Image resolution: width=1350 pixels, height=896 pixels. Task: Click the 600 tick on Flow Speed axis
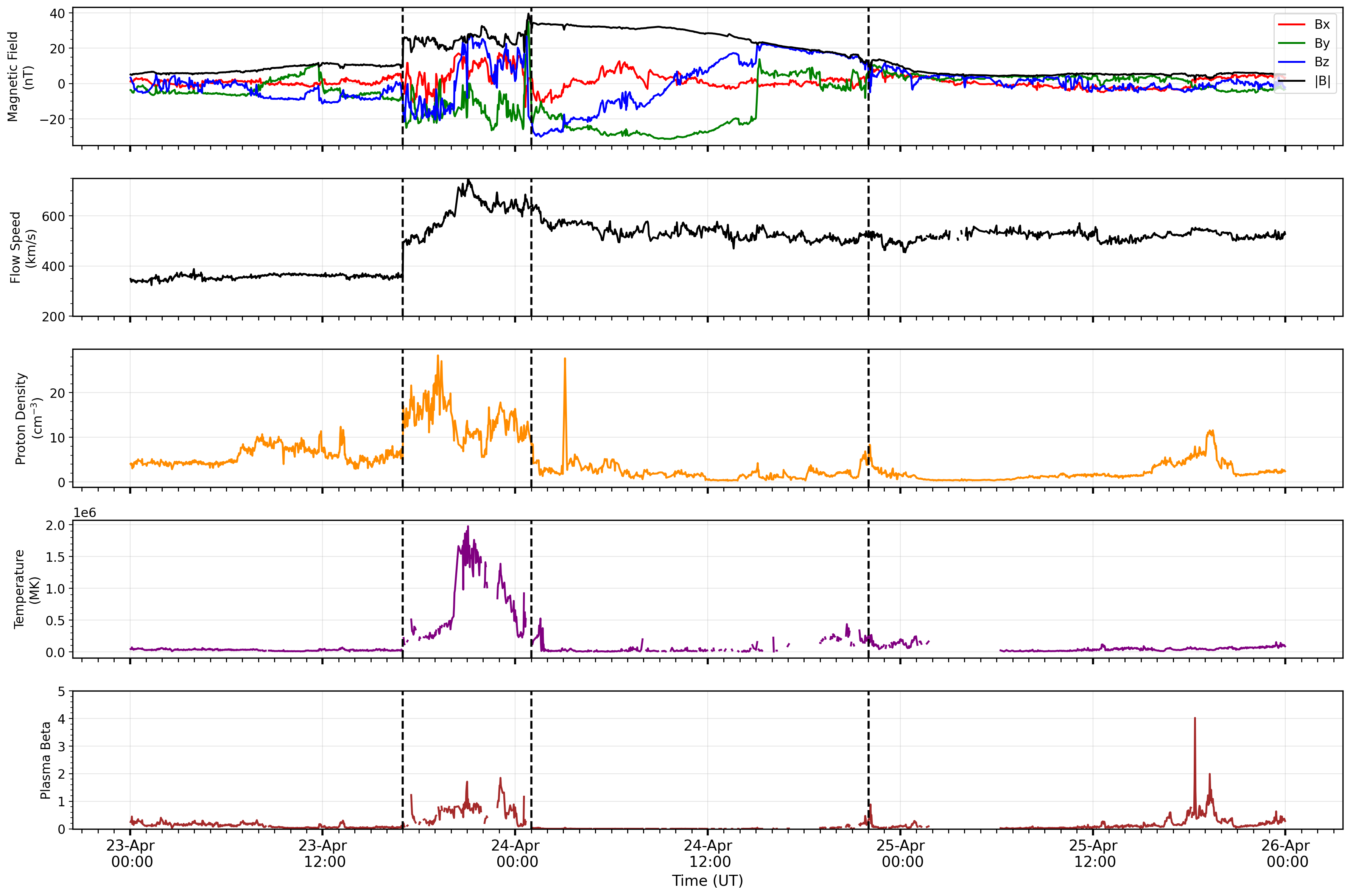[x=54, y=217]
